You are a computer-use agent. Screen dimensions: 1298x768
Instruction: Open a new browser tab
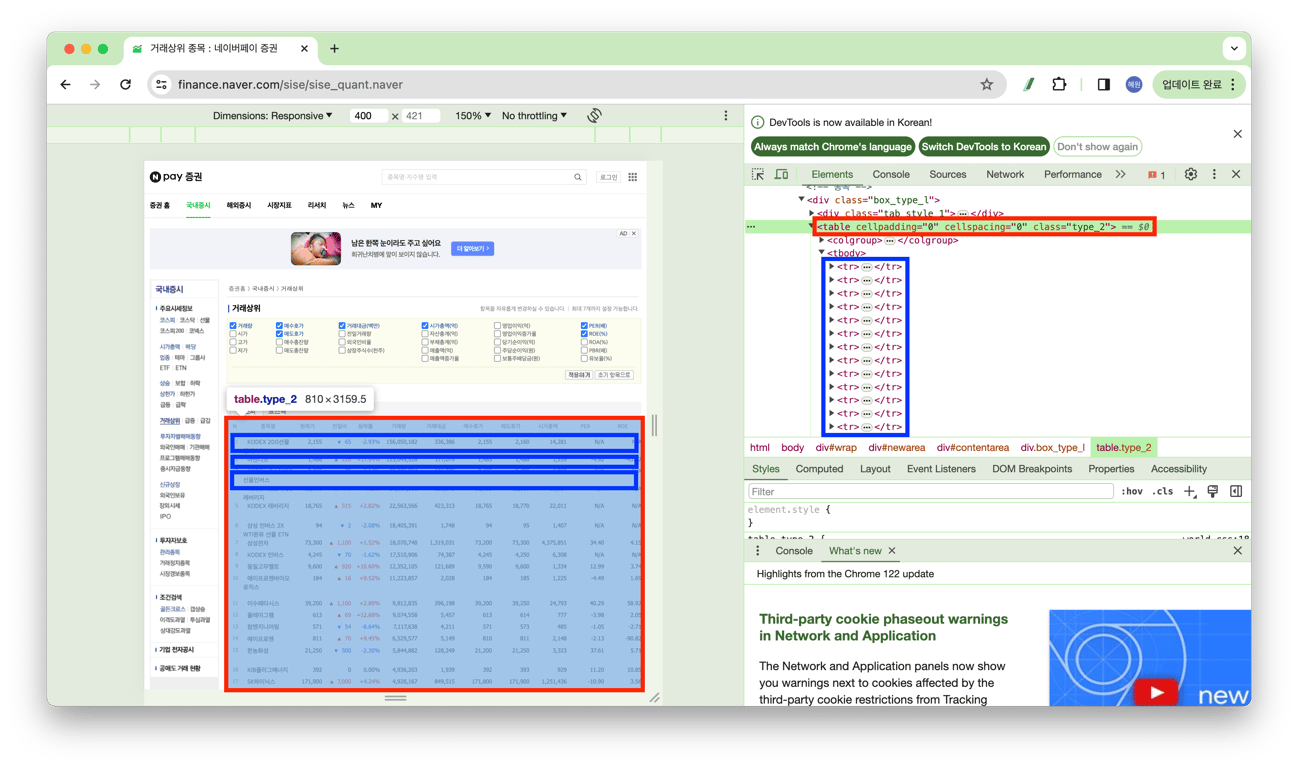tap(334, 48)
